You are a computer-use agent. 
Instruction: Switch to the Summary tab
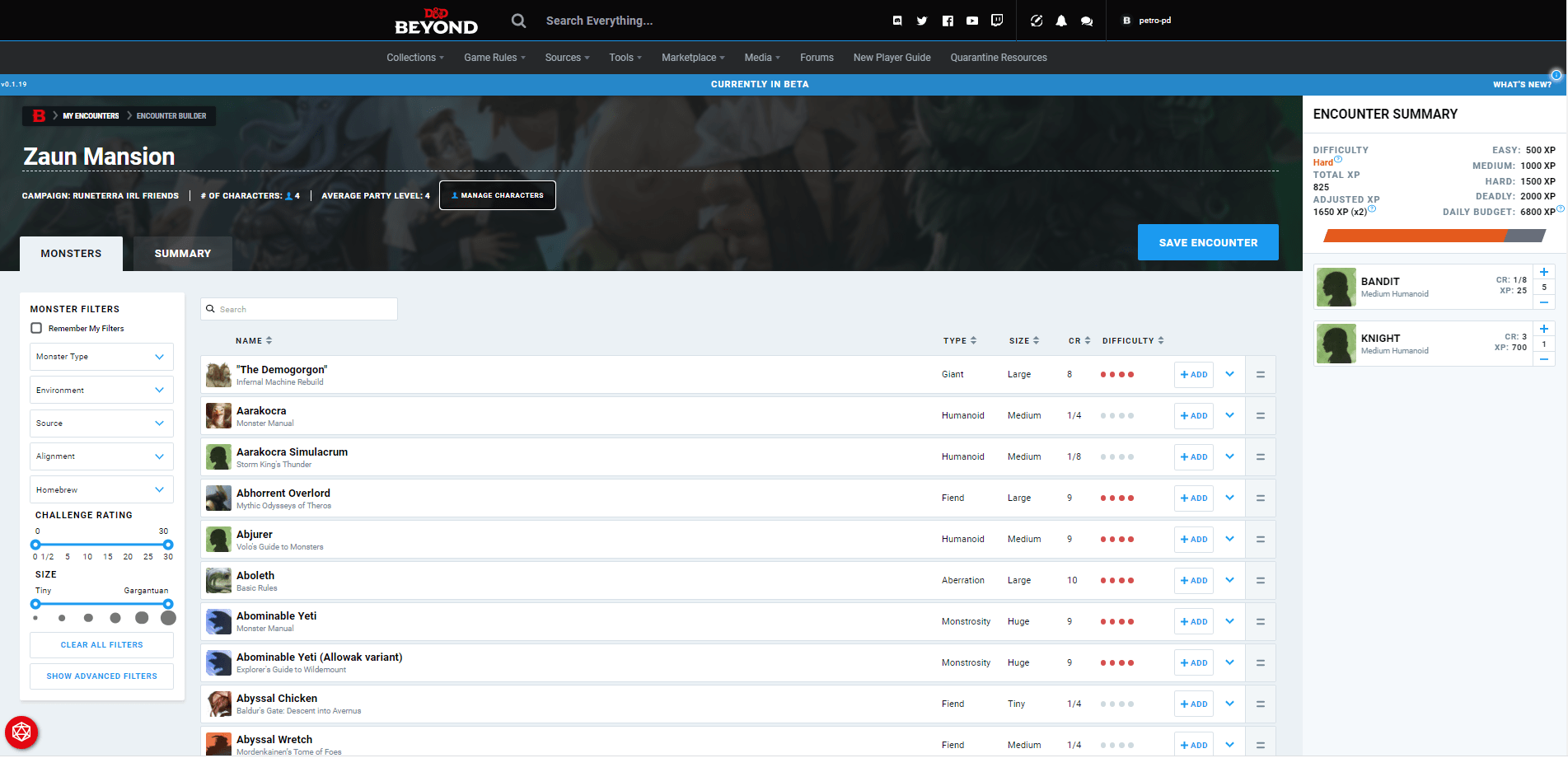point(182,253)
